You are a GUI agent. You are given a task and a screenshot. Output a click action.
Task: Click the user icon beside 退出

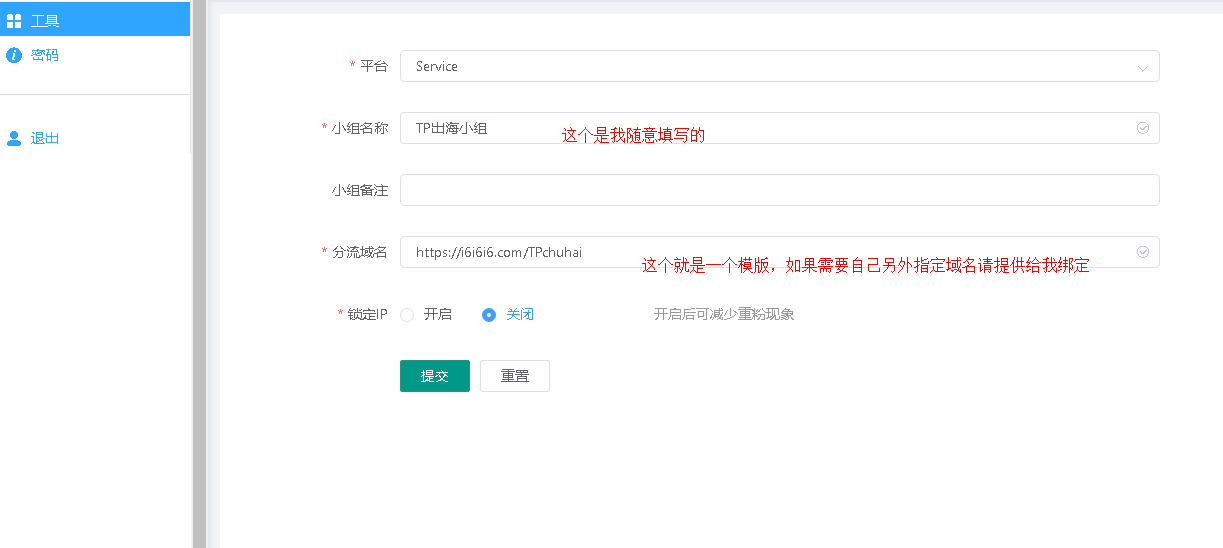[14, 138]
